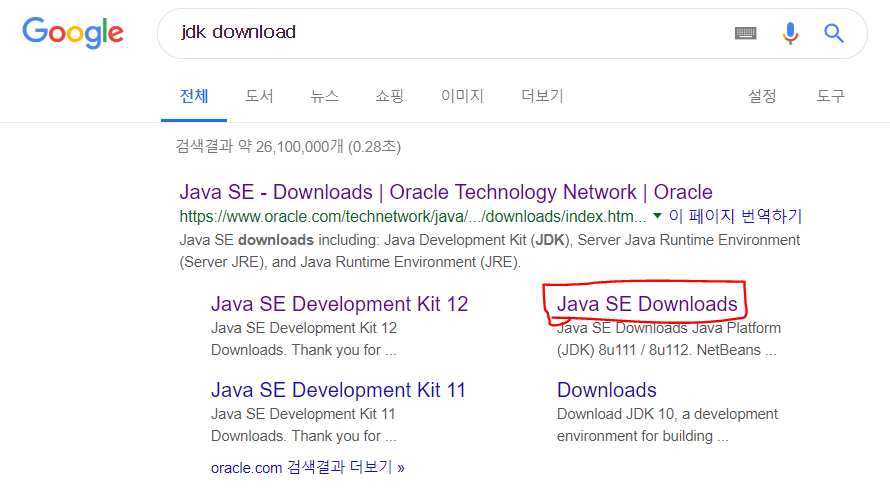Viewport: 890px width, 496px height.
Task: Click '이 페이지 번역하기' translate link
Action: [x=735, y=216]
